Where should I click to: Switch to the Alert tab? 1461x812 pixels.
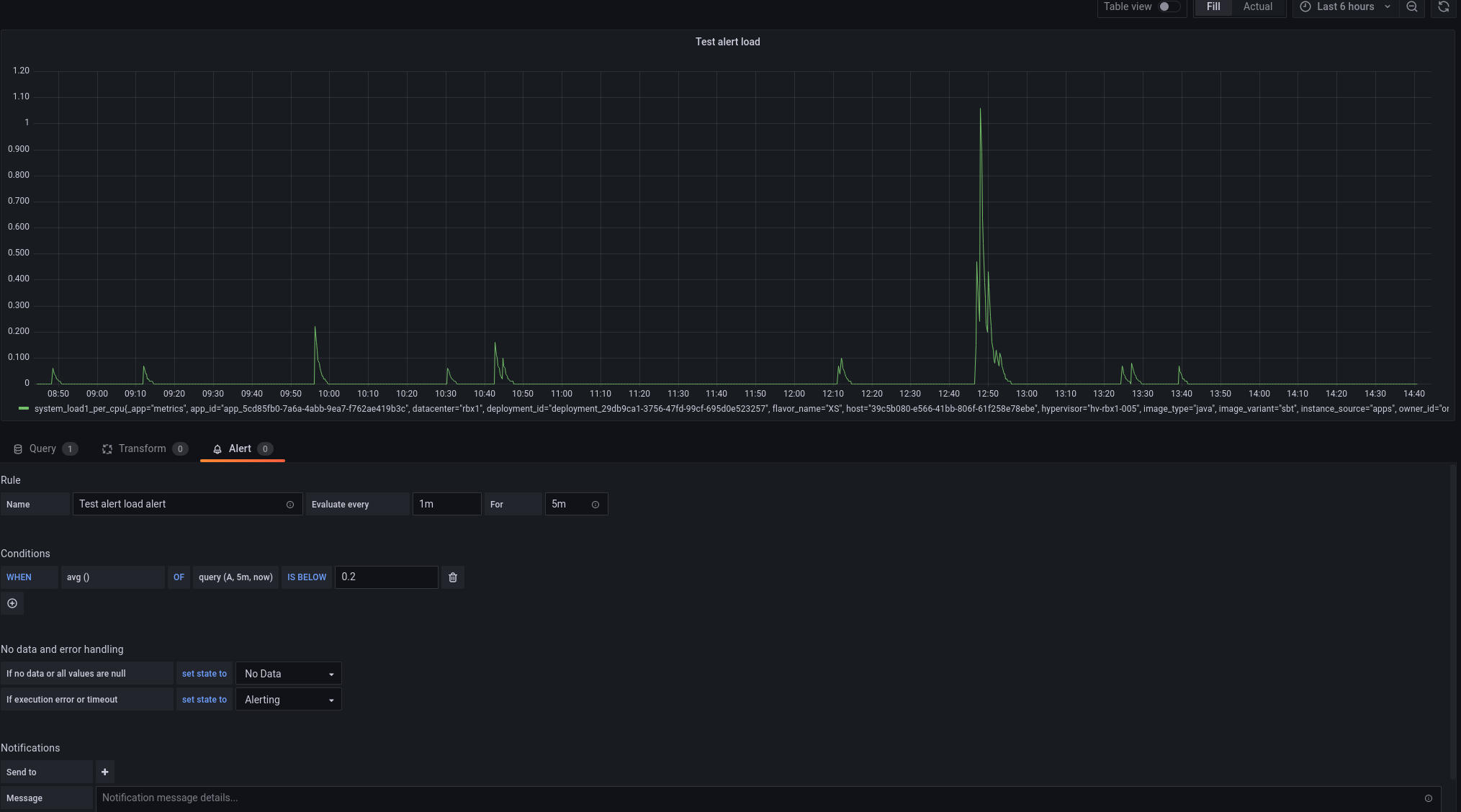coord(242,448)
